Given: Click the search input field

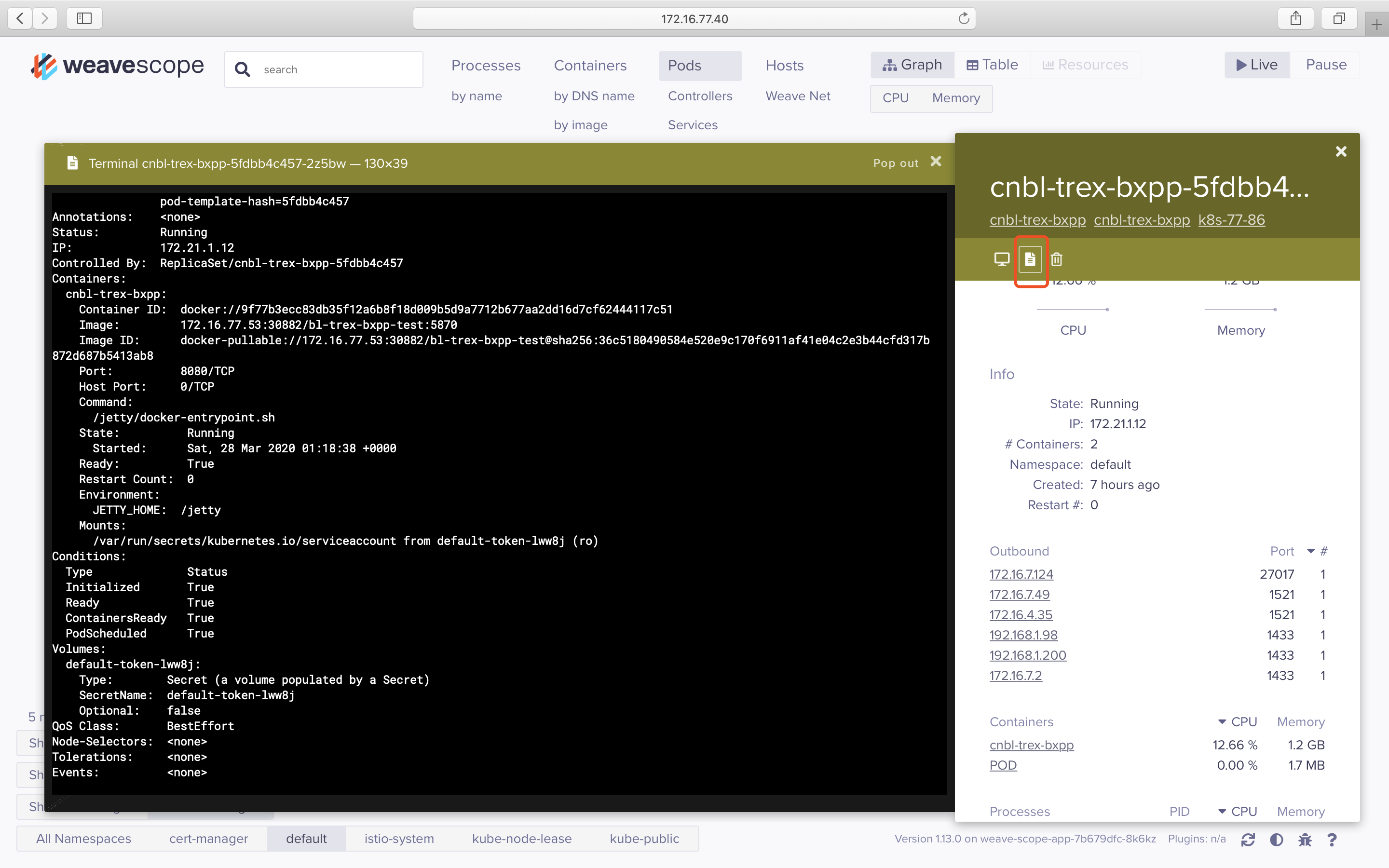Looking at the screenshot, I should 324,69.
